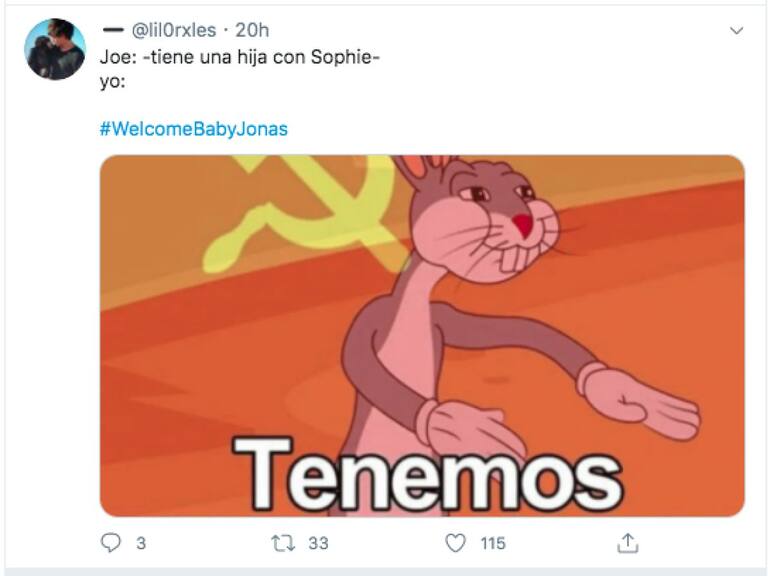Click the tweet text mentioning Joe and Sophie
Image resolution: width=768 pixels, height=576 pixels.
click(240, 57)
